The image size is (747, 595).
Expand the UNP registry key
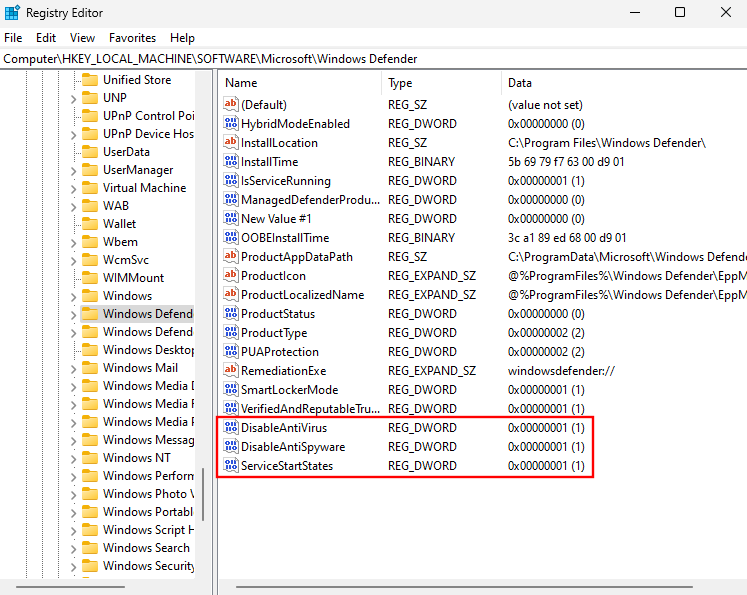[73, 98]
